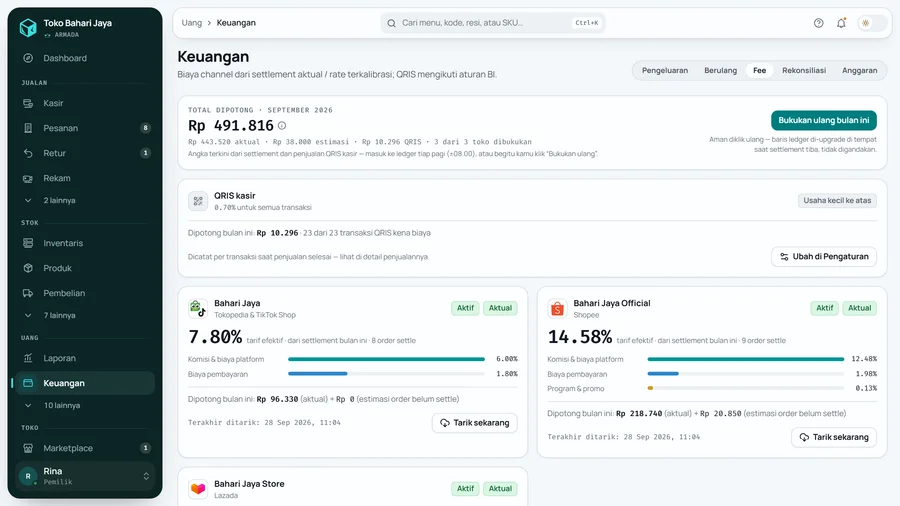
Task: Click the info icon beside Rp 491.816
Action: (x=282, y=126)
